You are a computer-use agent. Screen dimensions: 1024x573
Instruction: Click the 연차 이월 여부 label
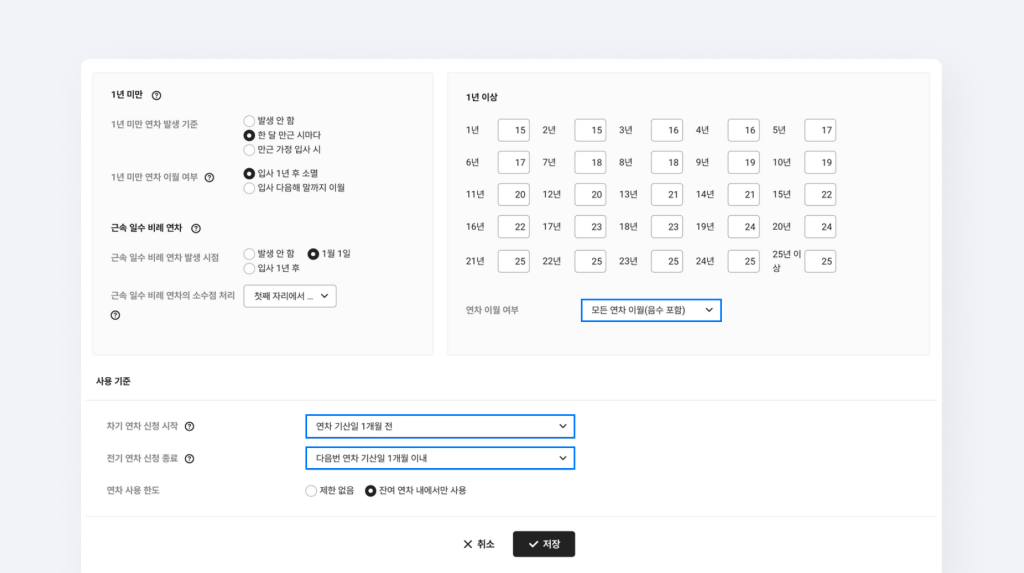click(x=492, y=310)
